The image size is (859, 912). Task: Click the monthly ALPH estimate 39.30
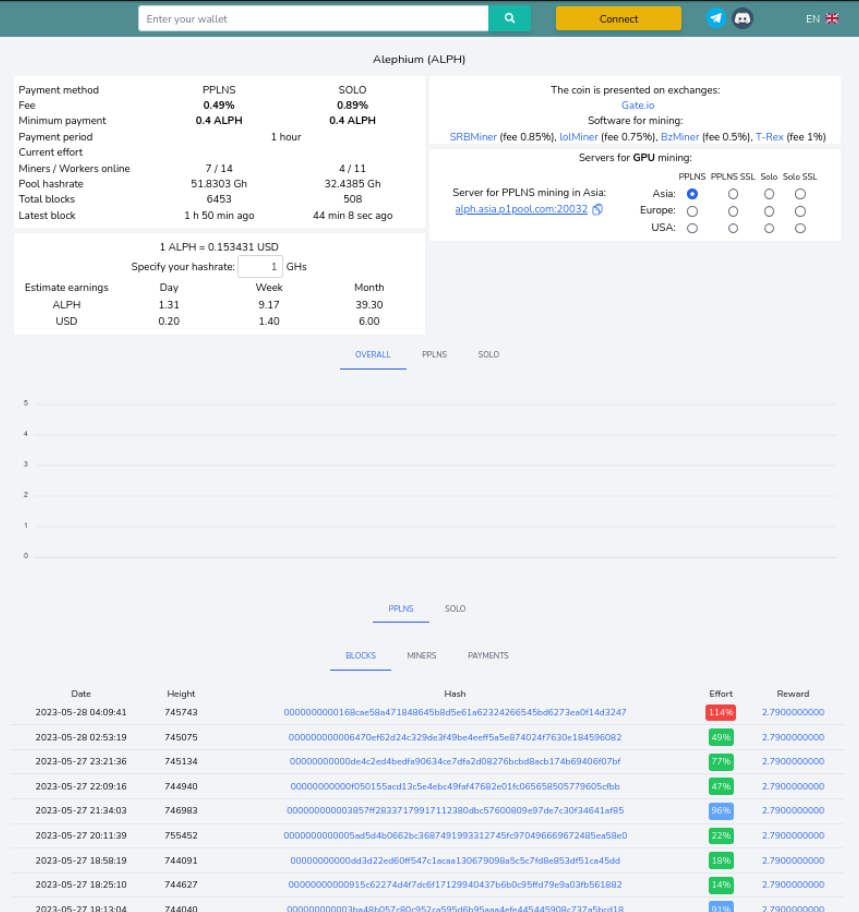click(369, 305)
